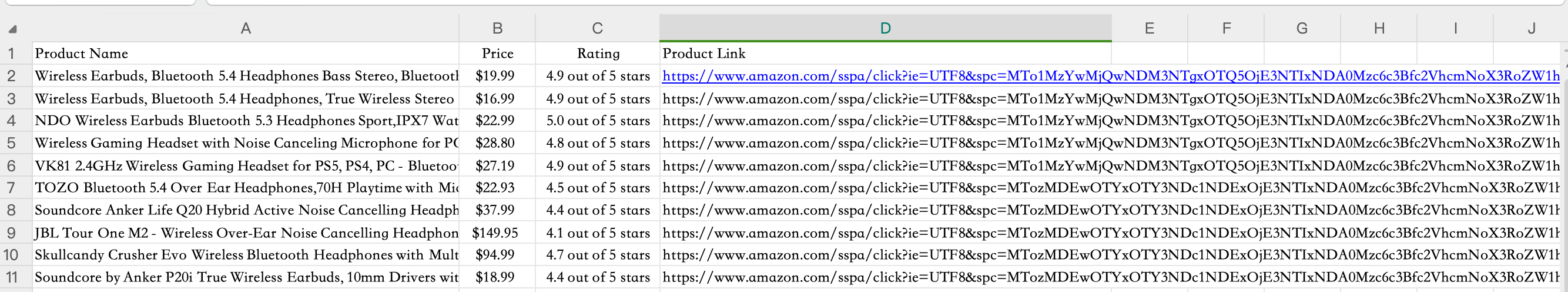The height and width of the screenshot is (292, 1568).
Task: Select column D header
Action: click(x=886, y=28)
